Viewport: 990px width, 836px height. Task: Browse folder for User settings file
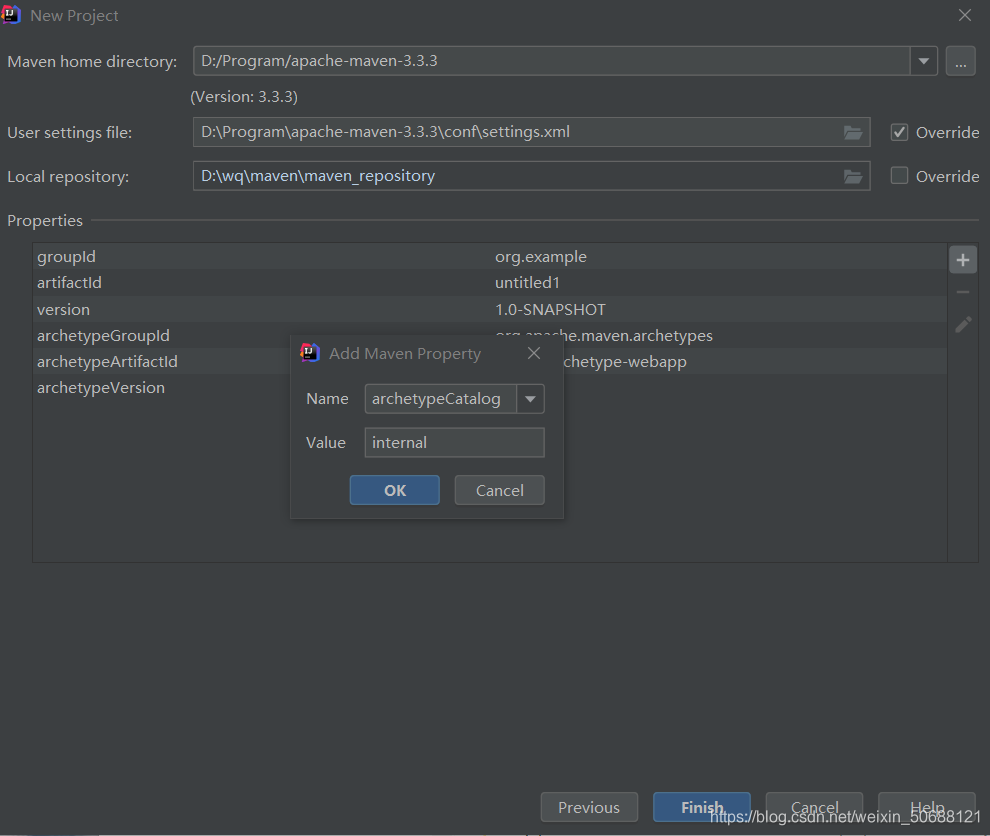pos(853,133)
